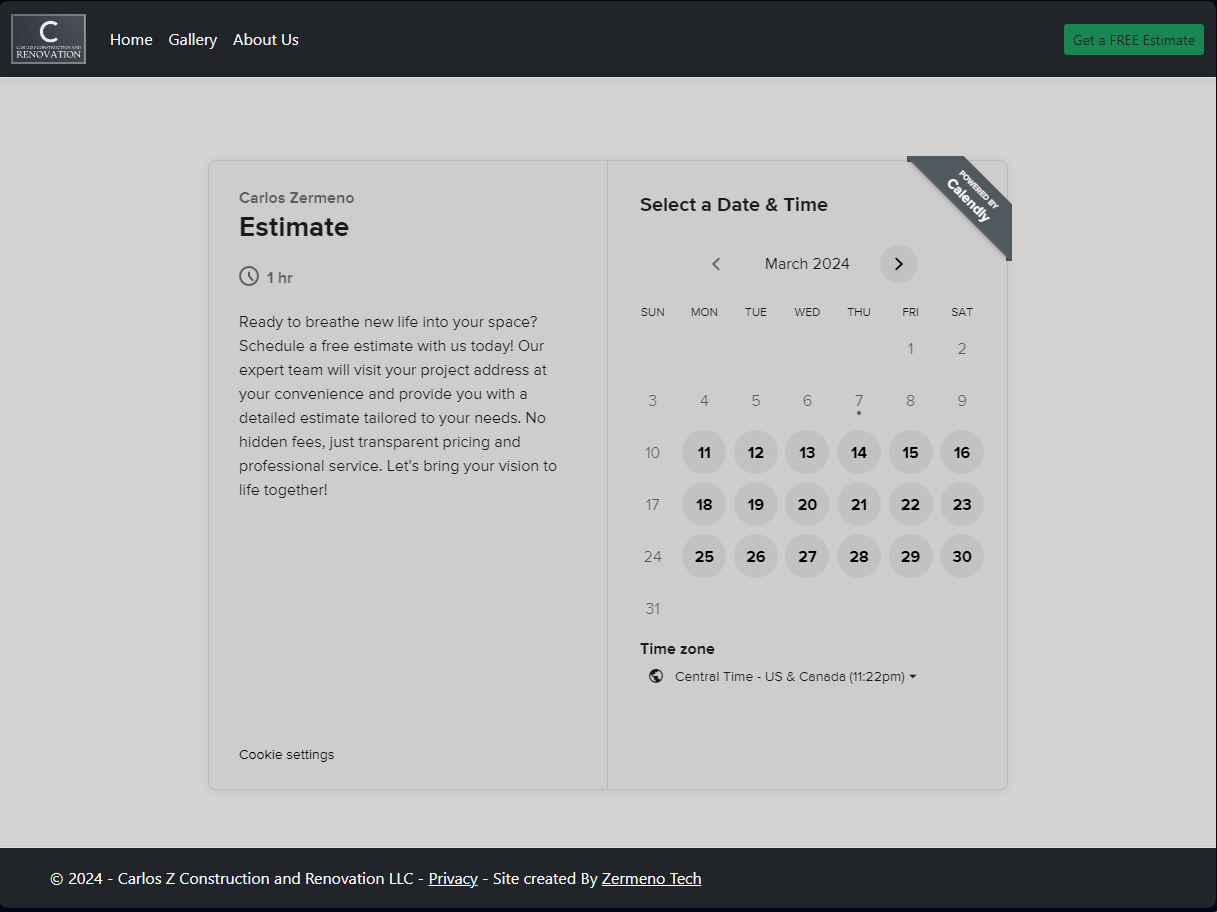This screenshot has height=912, width=1217.
Task: Select March 28 on calendar
Action: pos(859,557)
